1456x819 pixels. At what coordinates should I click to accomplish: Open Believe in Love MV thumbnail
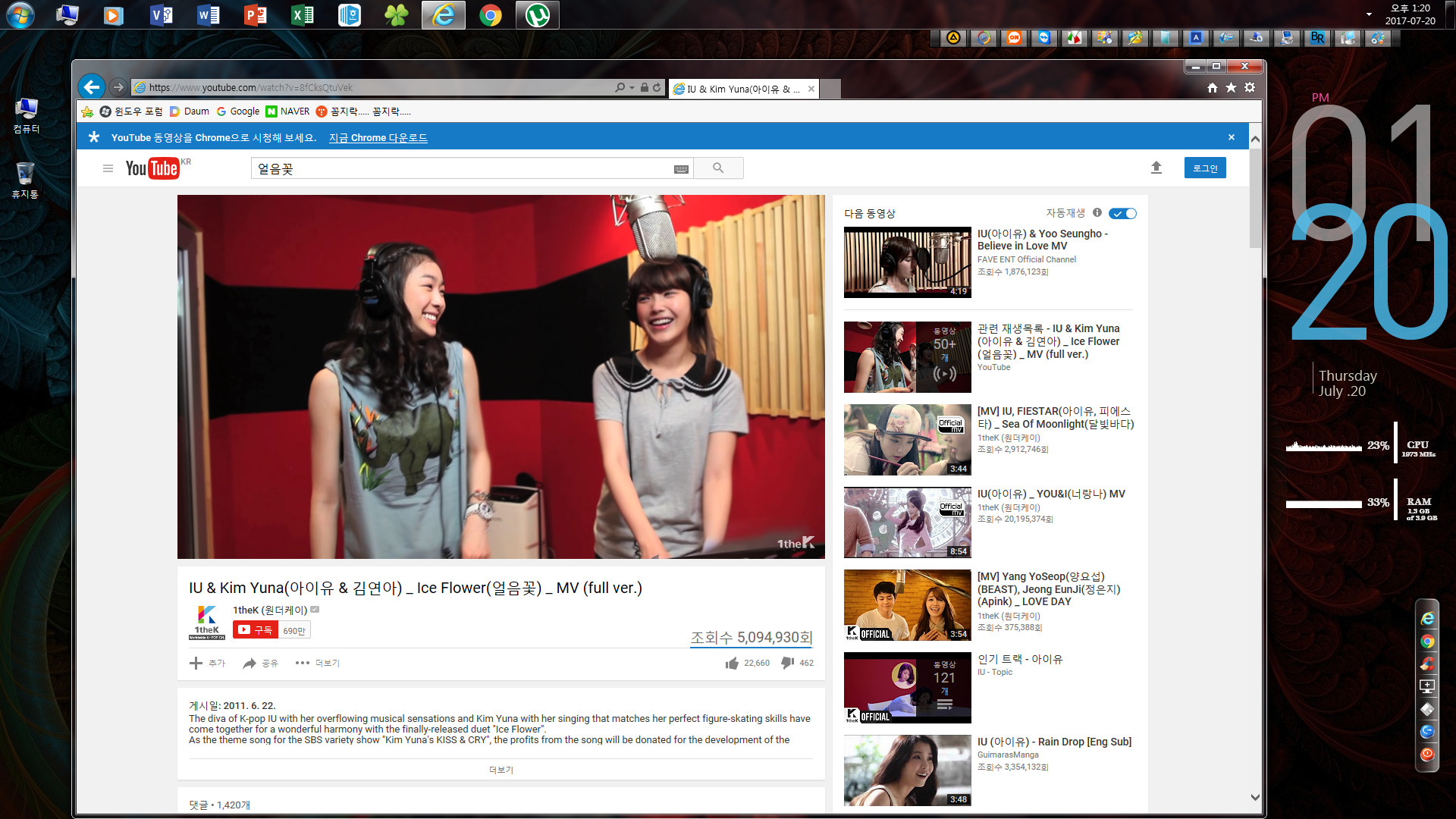click(908, 262)
